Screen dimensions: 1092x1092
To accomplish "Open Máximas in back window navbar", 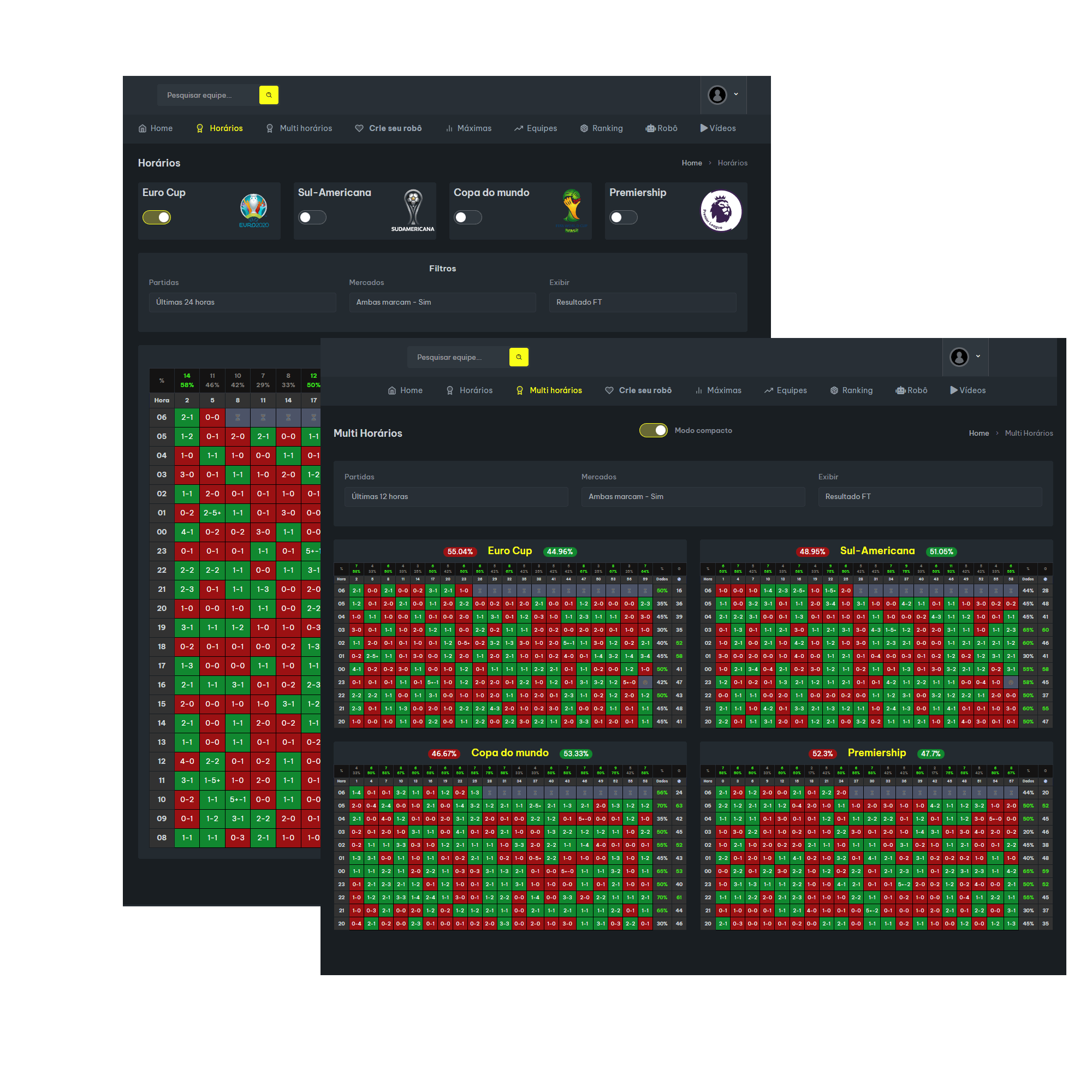I will point(468,128).
